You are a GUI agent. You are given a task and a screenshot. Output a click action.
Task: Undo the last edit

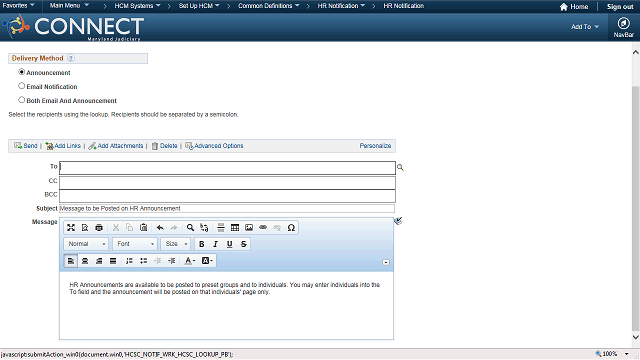point(160,228)
